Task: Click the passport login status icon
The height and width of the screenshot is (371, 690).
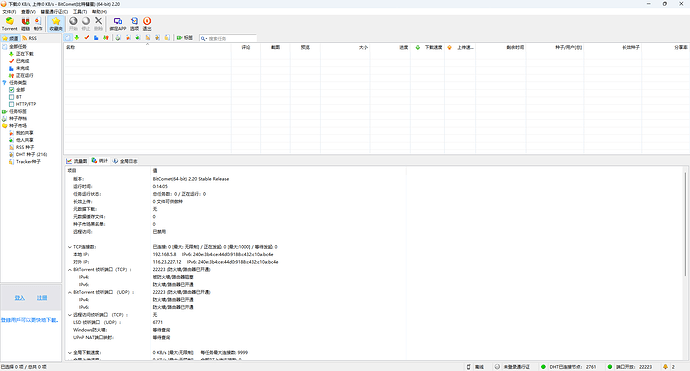Action: click(497, 367)
